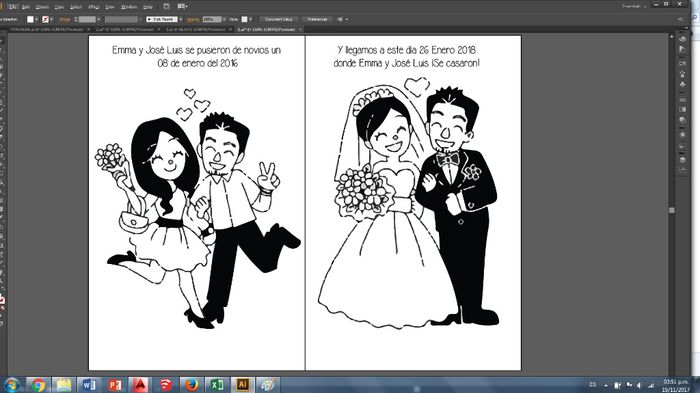Click the stroke weight input field
The height and width of the screenshot is (393, 700).
(87, 19)
